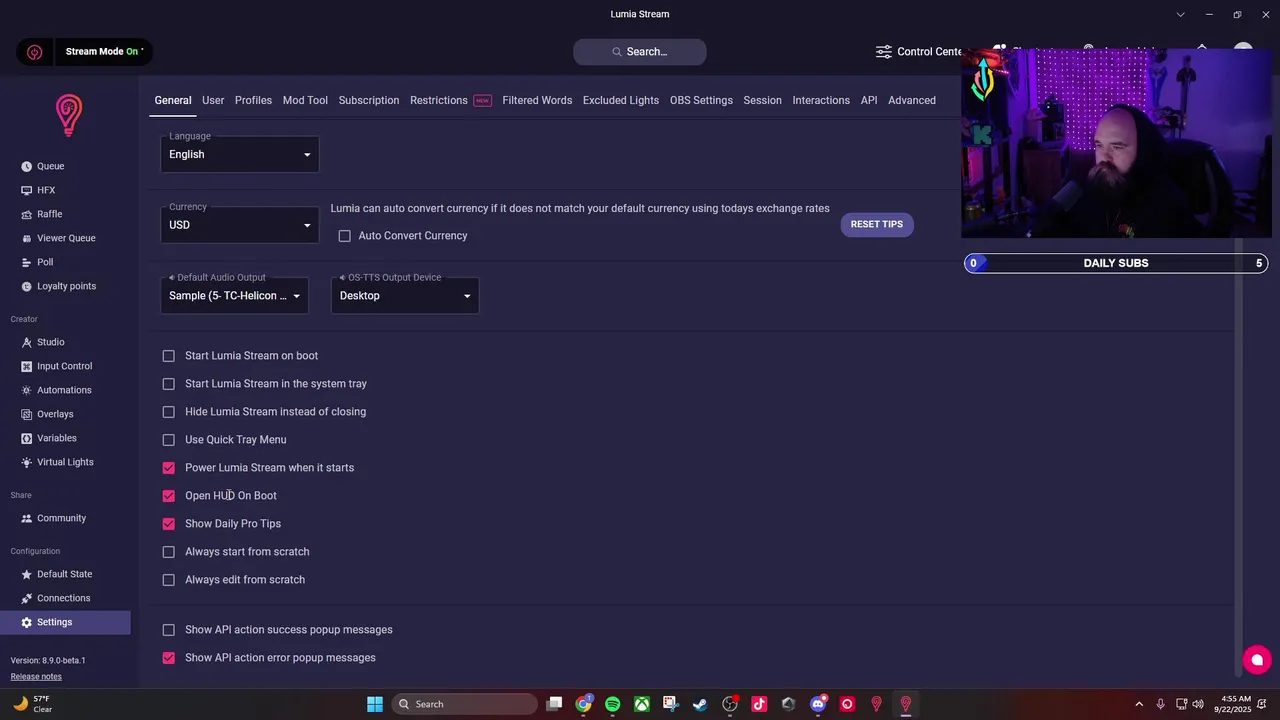Open the Filtered Words tab
The width and height of the screenshot is (1280, 720).
pos(537,100)
